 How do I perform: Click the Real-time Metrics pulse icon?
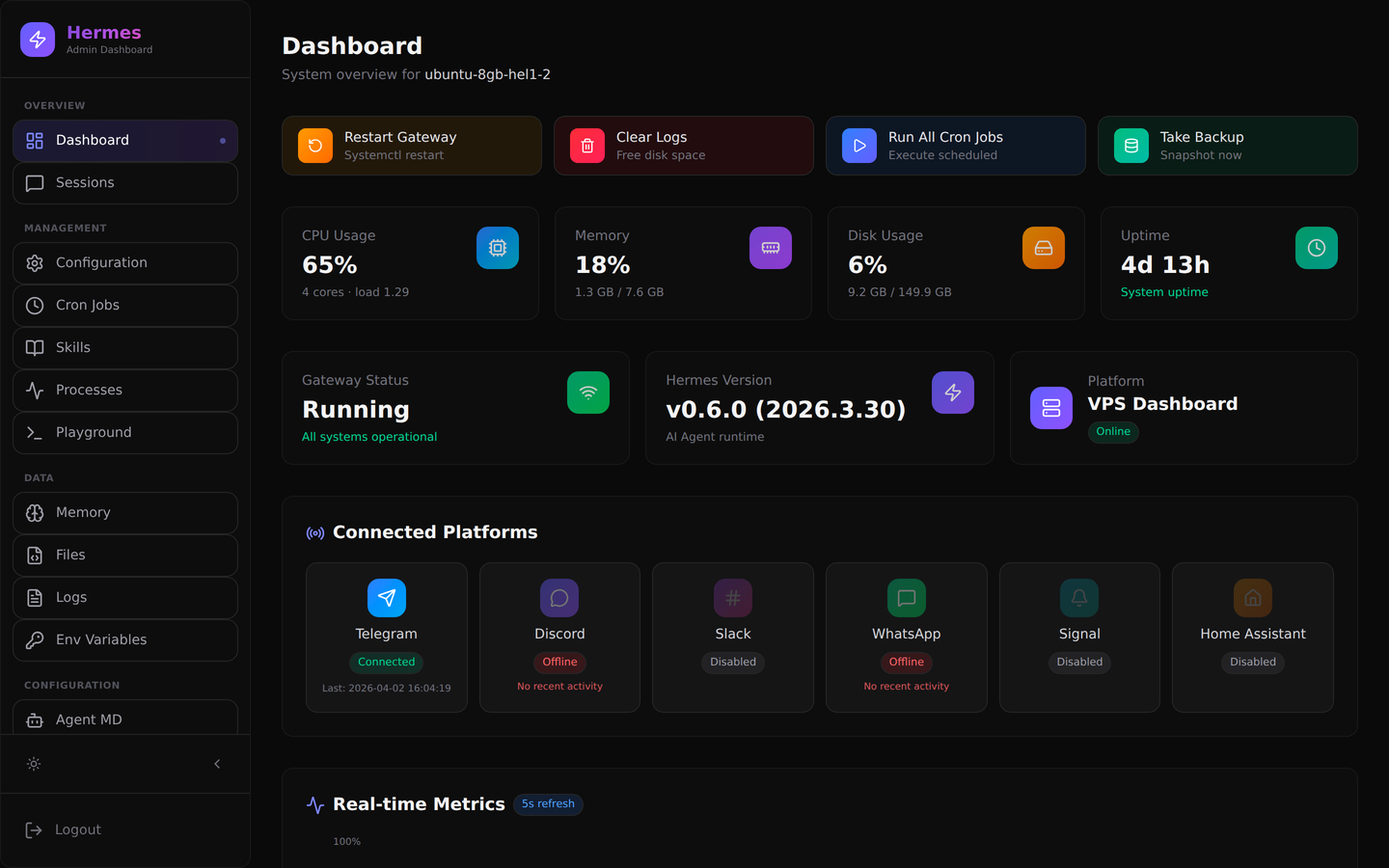coord(315,805)
